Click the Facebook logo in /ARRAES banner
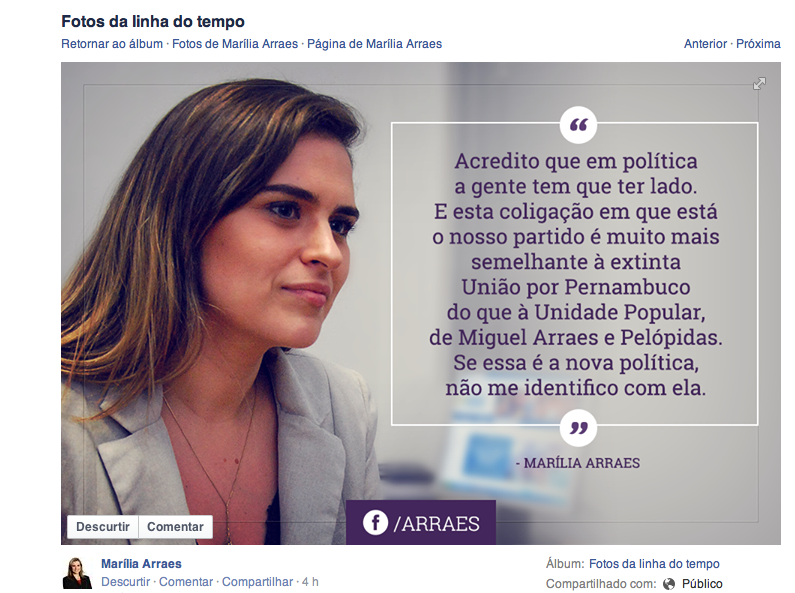This screenshot has width=795, height=593. [x=375, y=523]
